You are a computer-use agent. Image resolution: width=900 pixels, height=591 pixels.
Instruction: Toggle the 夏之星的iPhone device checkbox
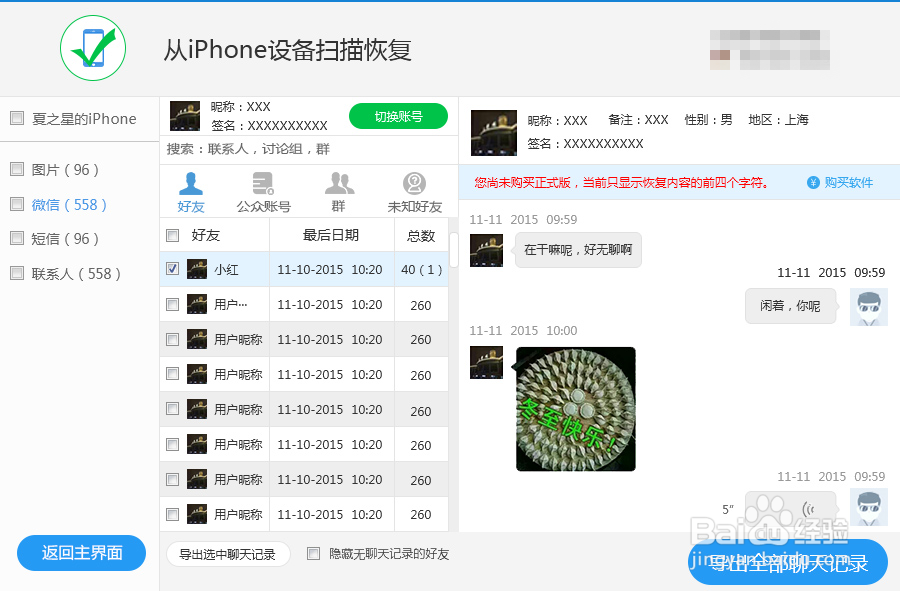coord(17,118)
